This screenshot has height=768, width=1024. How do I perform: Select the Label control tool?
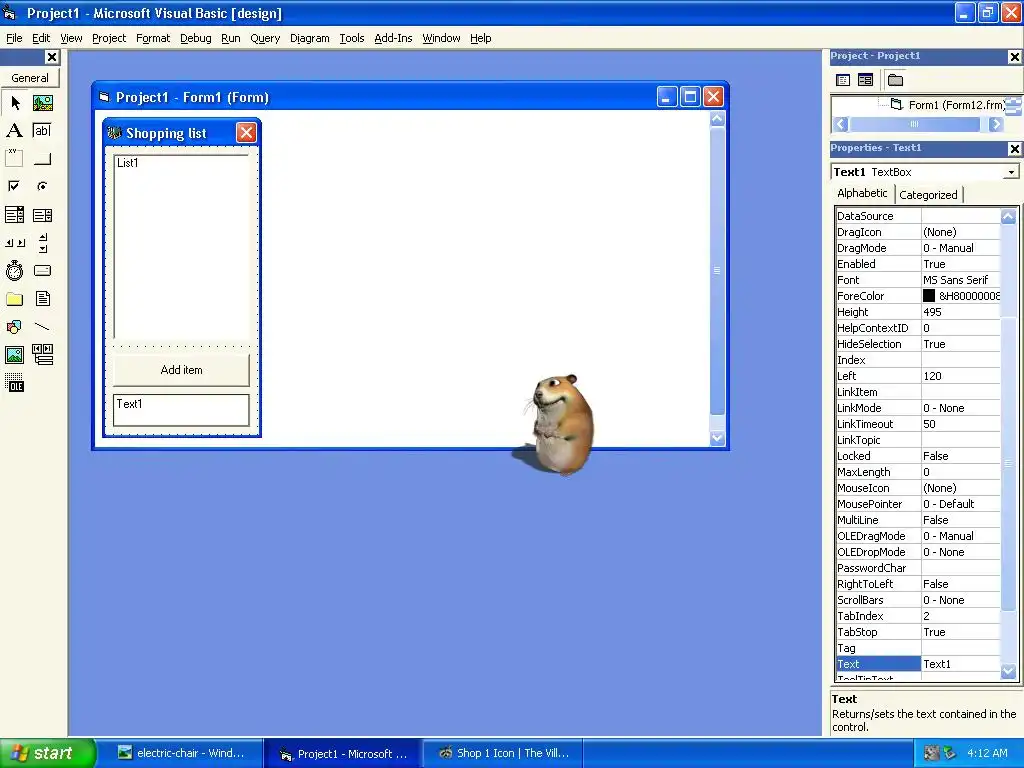pos(15,131)
